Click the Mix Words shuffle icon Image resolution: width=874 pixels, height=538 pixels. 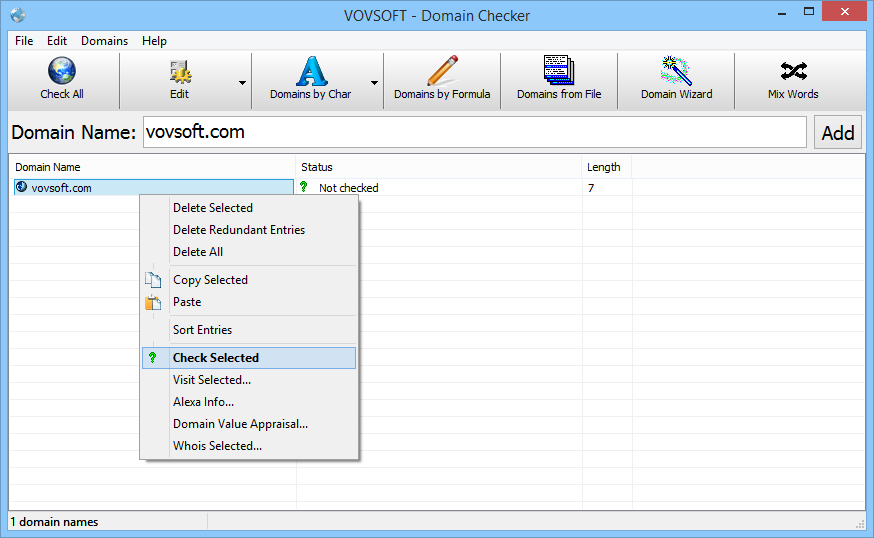pyautogui.click(x=794, y=71)
